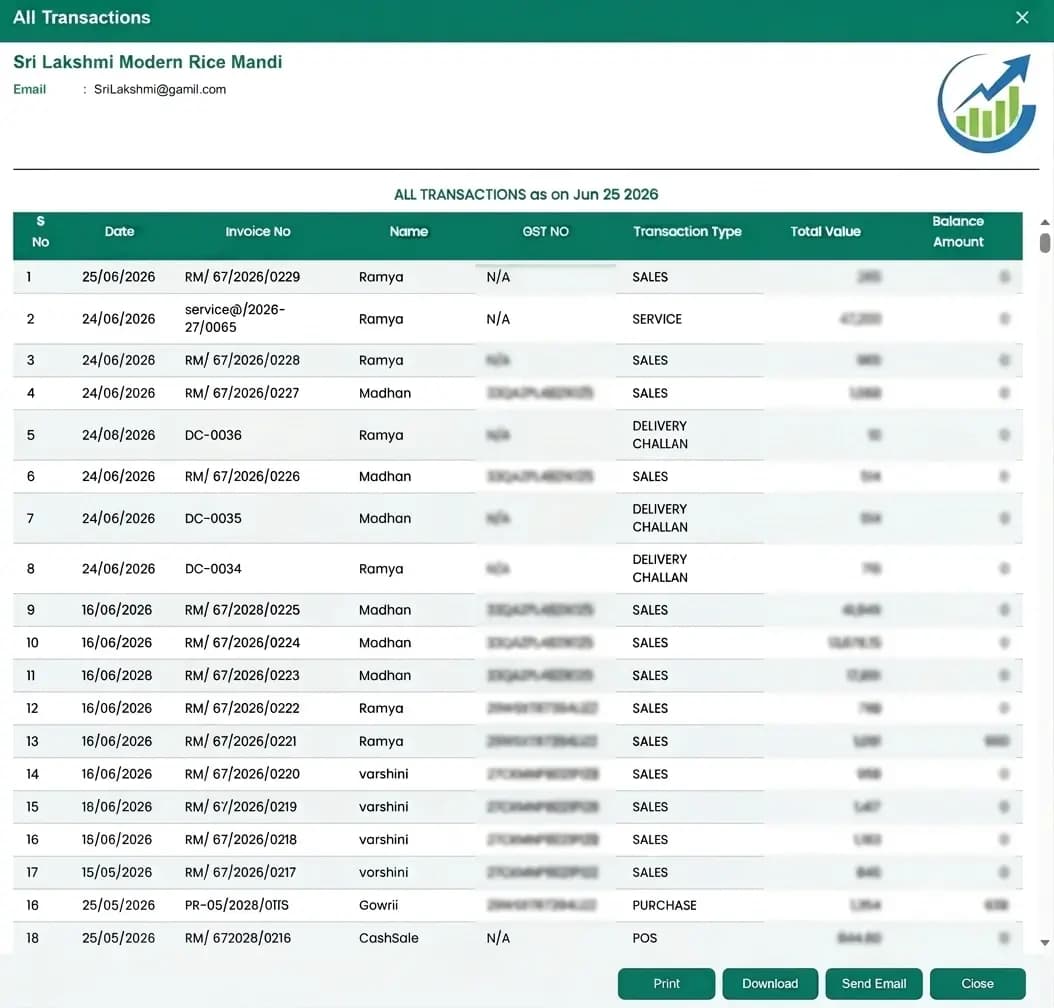Click the Gowrii name cell

tap(378, 905)
